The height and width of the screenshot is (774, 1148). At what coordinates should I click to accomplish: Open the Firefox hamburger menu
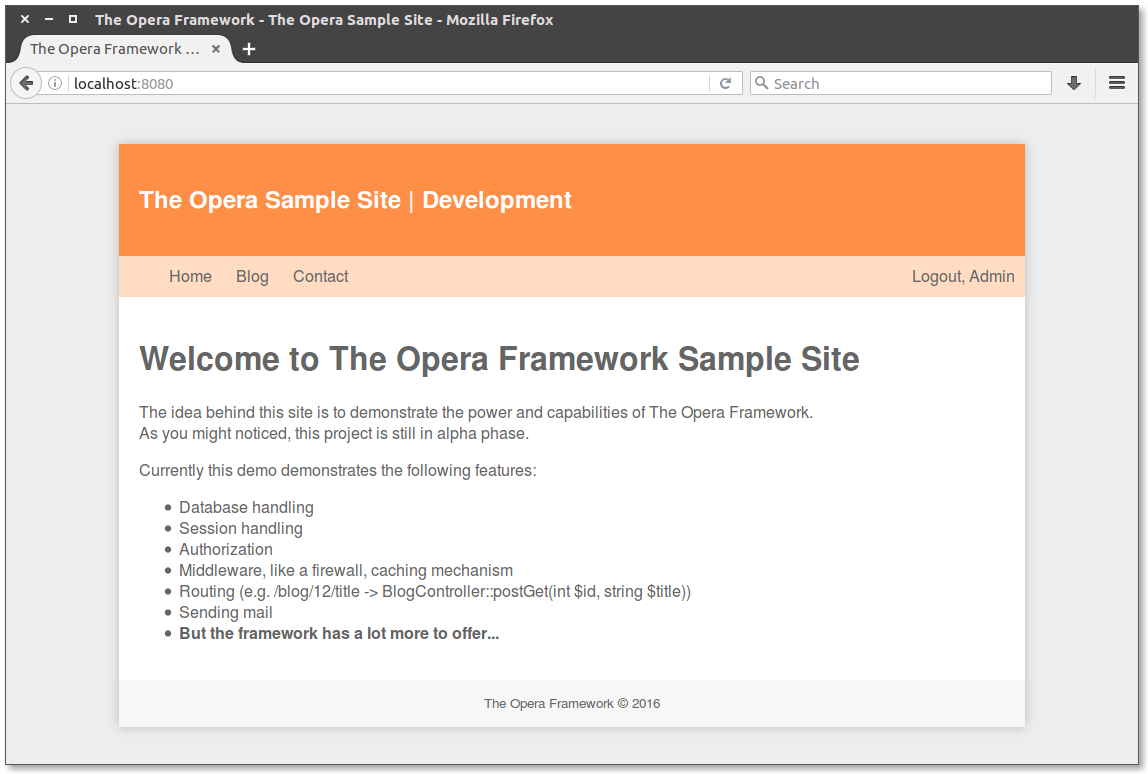pos(1117,83)
